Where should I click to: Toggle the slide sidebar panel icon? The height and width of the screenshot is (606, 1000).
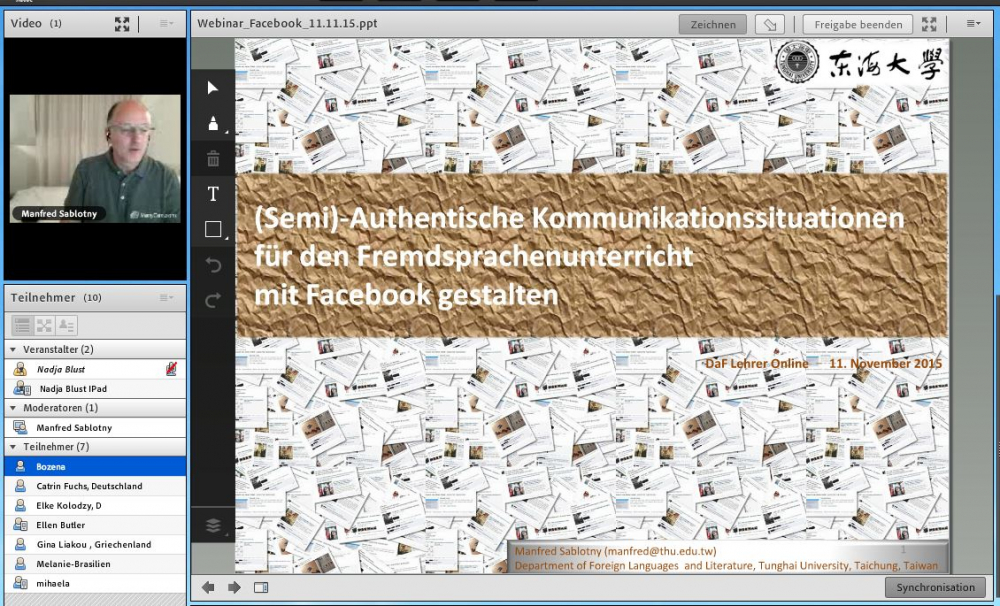point(261,588)
